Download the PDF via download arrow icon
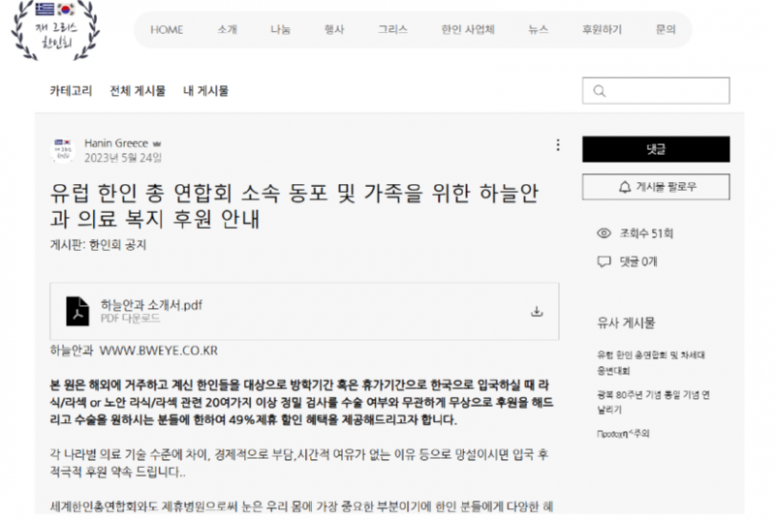The height and width of the screenshot is (521, 775). [x=536, y=311]
